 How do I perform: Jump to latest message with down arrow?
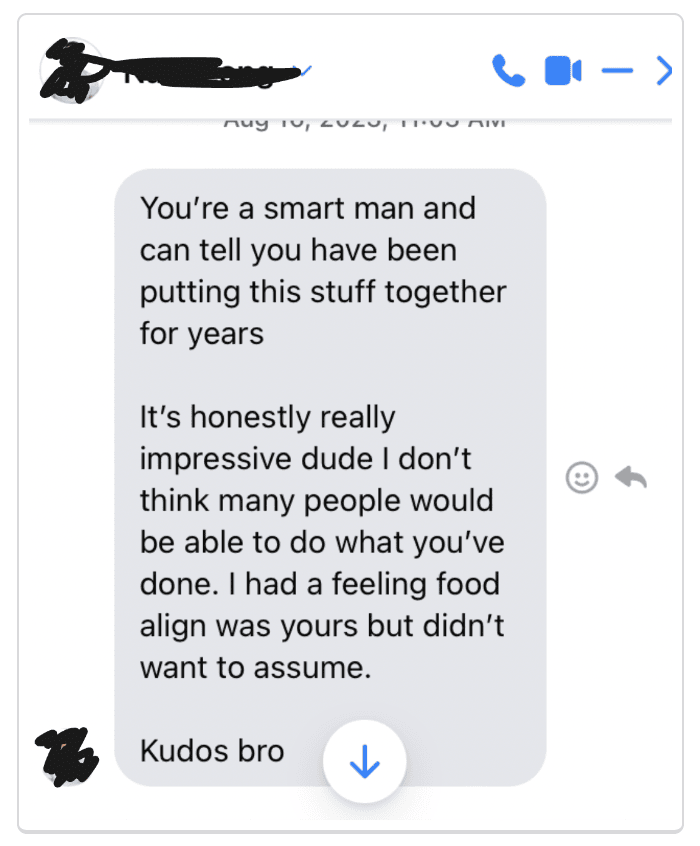365,761
